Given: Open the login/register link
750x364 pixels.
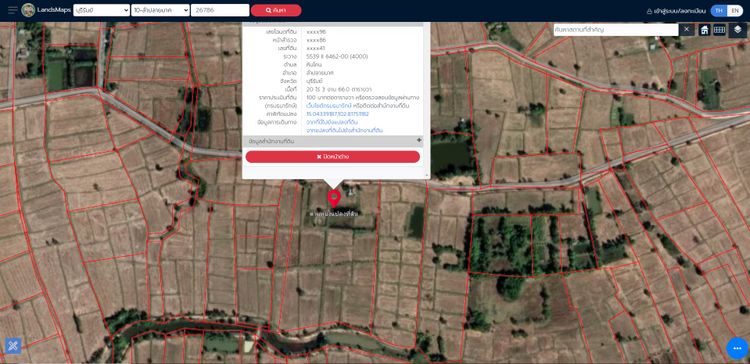Looking at the screenshot, I should (x=676, y=11).
